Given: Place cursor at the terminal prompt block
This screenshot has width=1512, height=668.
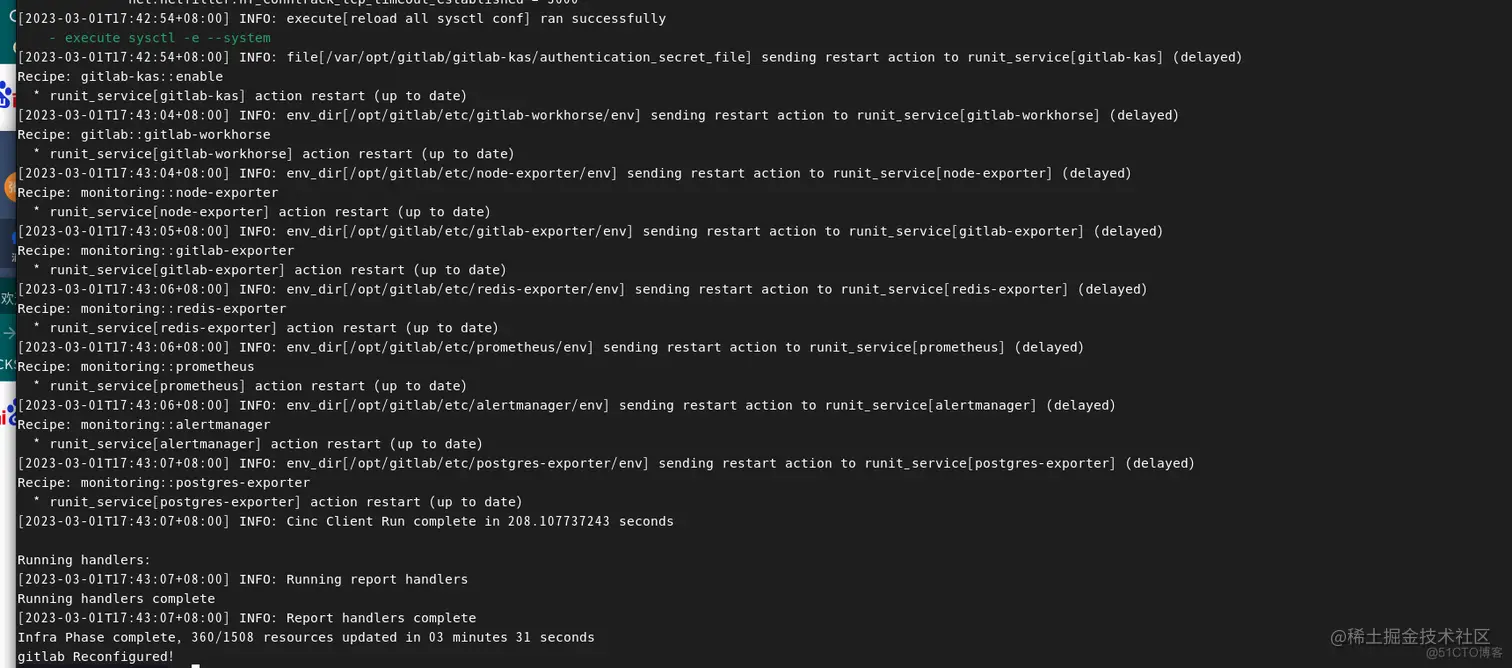Looking at the screenshot, I should point(196,665).
